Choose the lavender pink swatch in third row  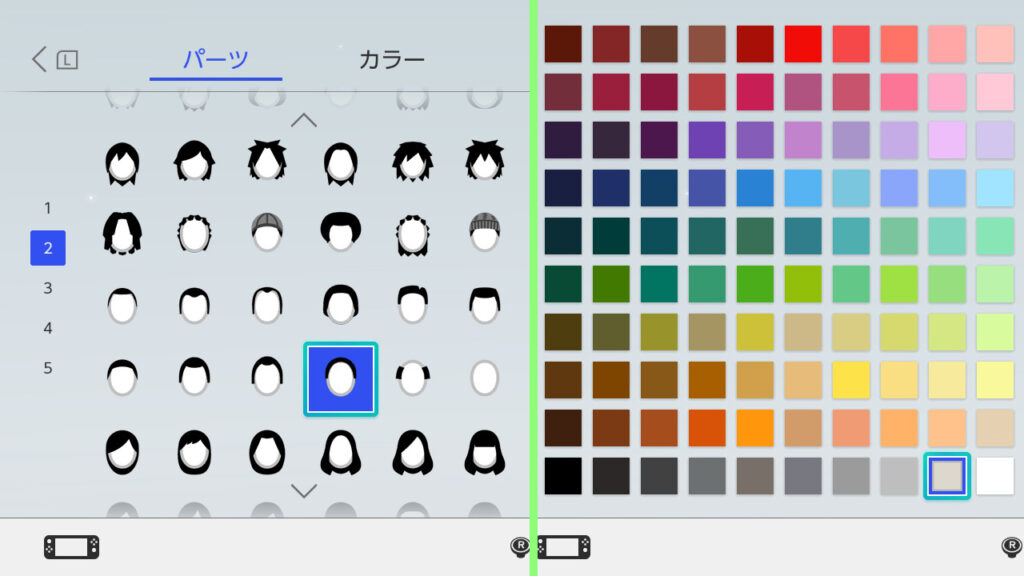click(x=947, y=140)
